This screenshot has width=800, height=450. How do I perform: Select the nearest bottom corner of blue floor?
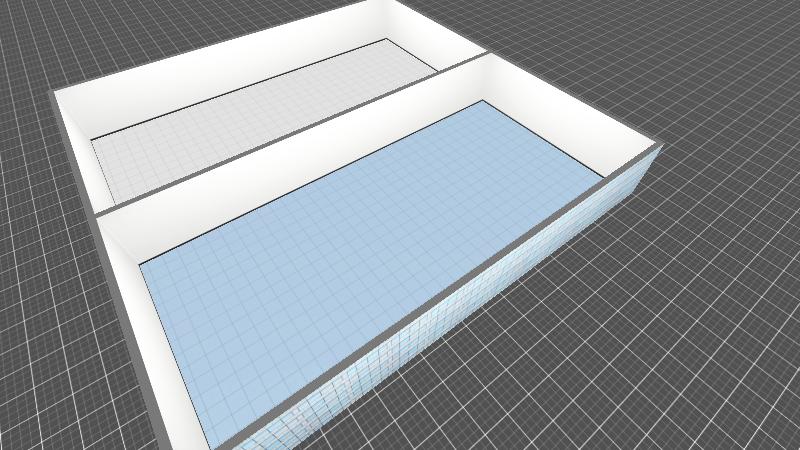point(212,447)
